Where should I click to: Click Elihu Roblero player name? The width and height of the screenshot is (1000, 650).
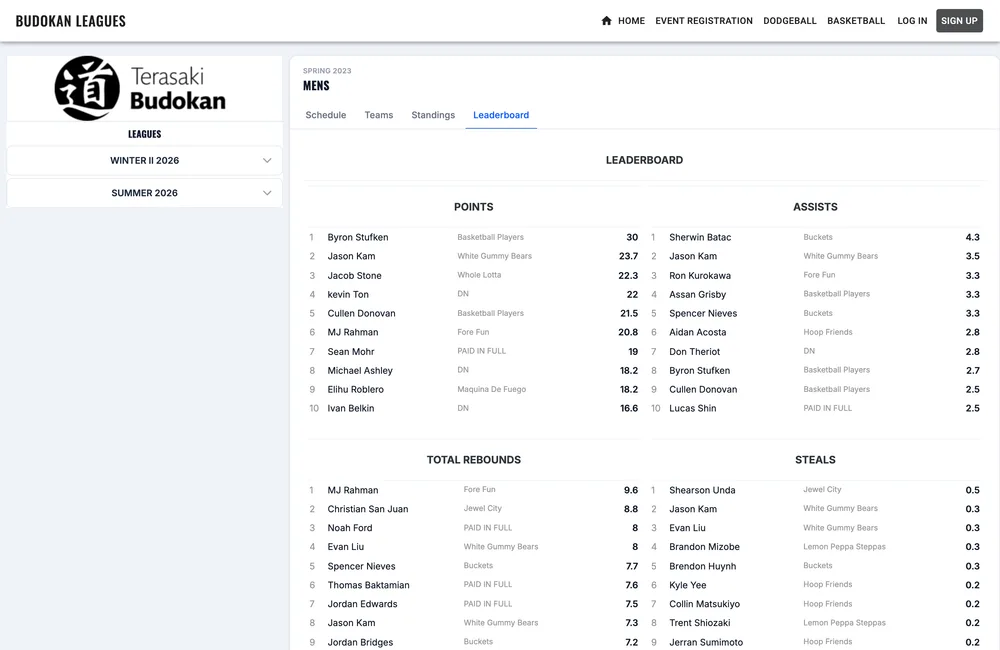pyautogui.click(x=356, y=389)
